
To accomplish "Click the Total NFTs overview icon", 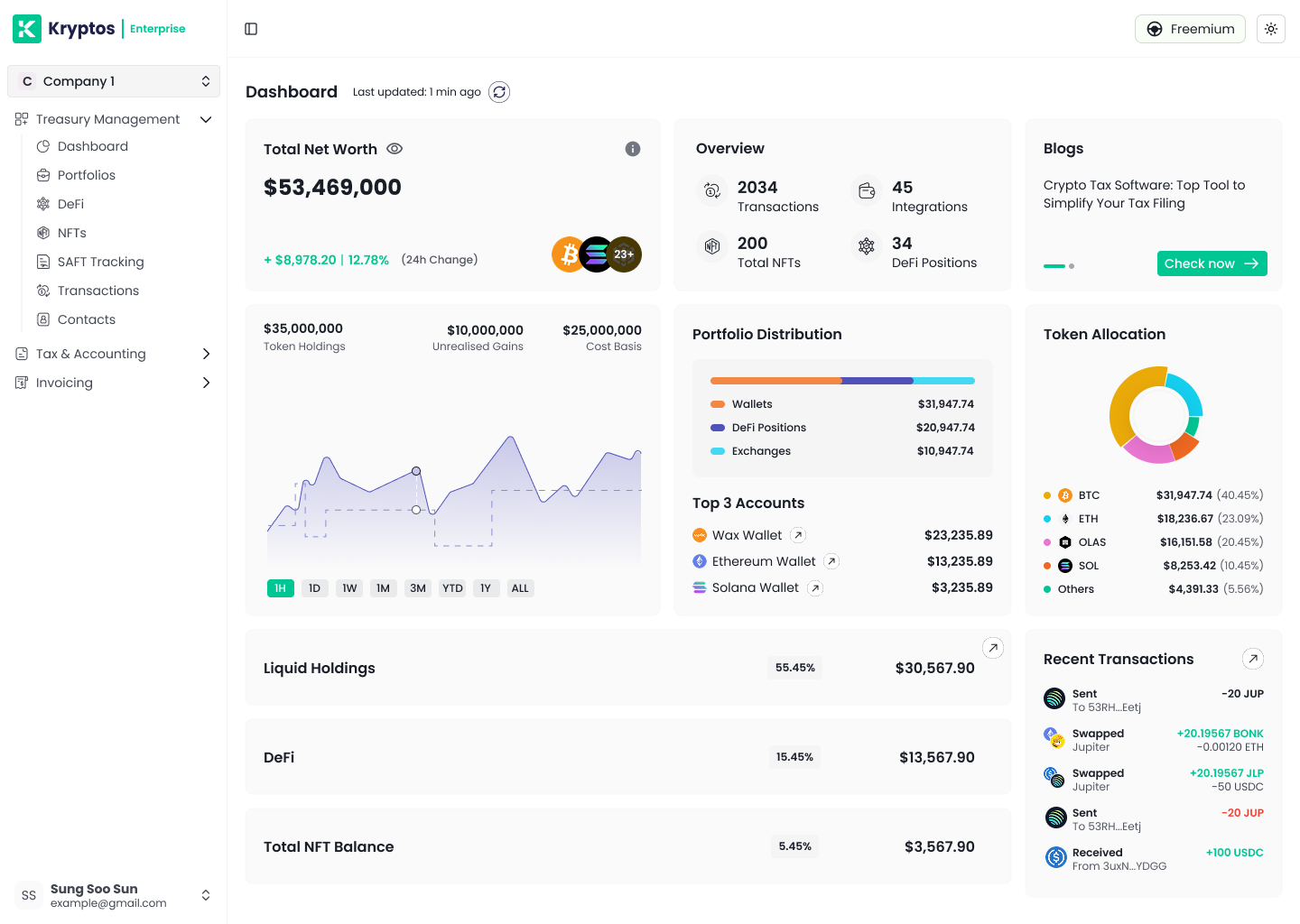I will click(x=712, y=246).
